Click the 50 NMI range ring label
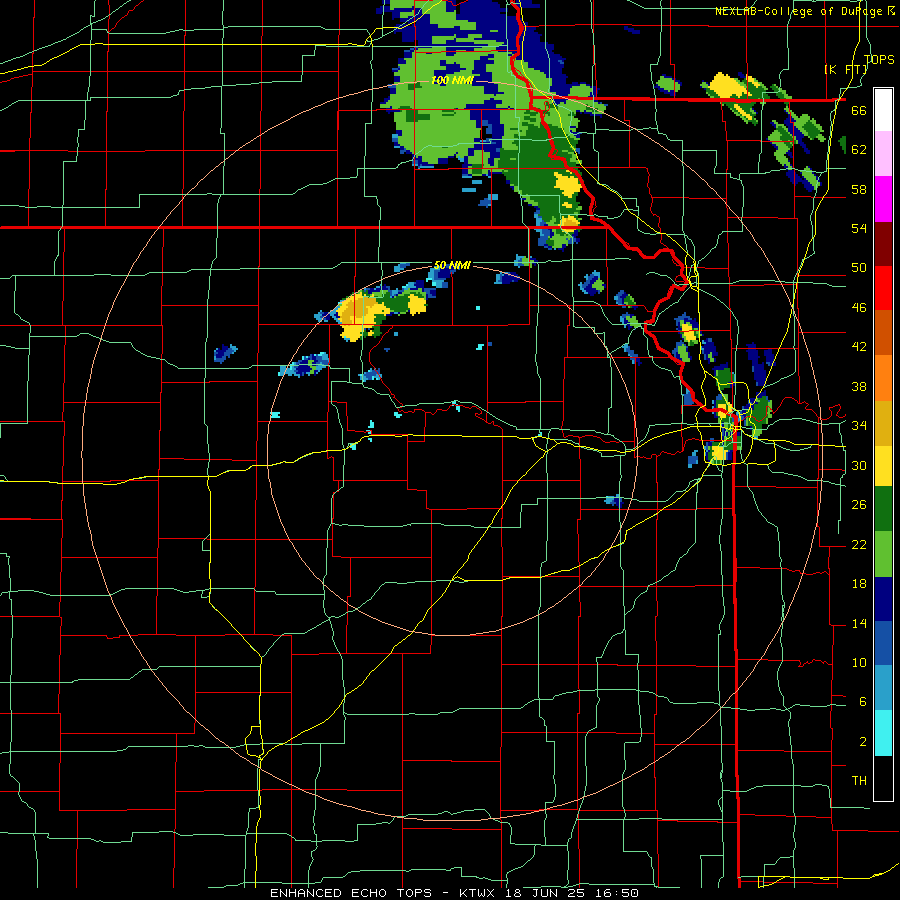 point(452,265)
